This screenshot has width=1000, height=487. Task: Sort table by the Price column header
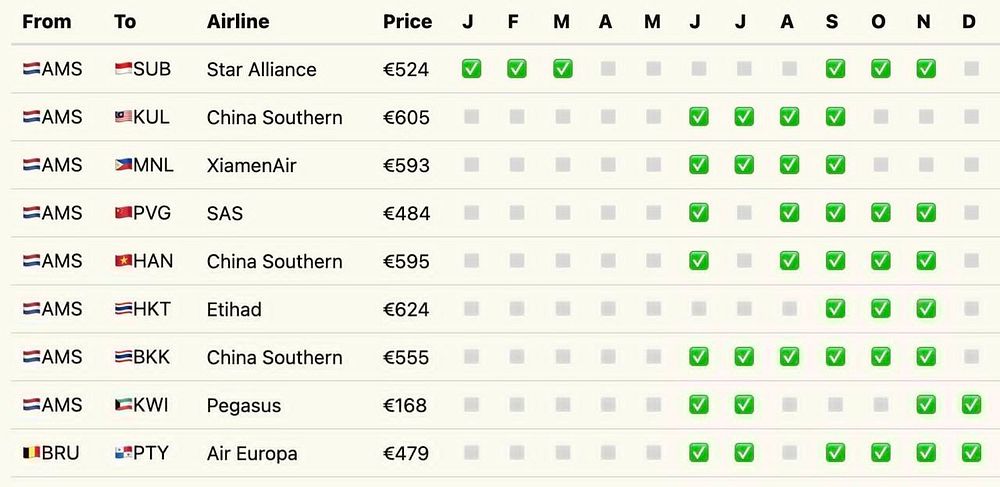pos(407,21)
